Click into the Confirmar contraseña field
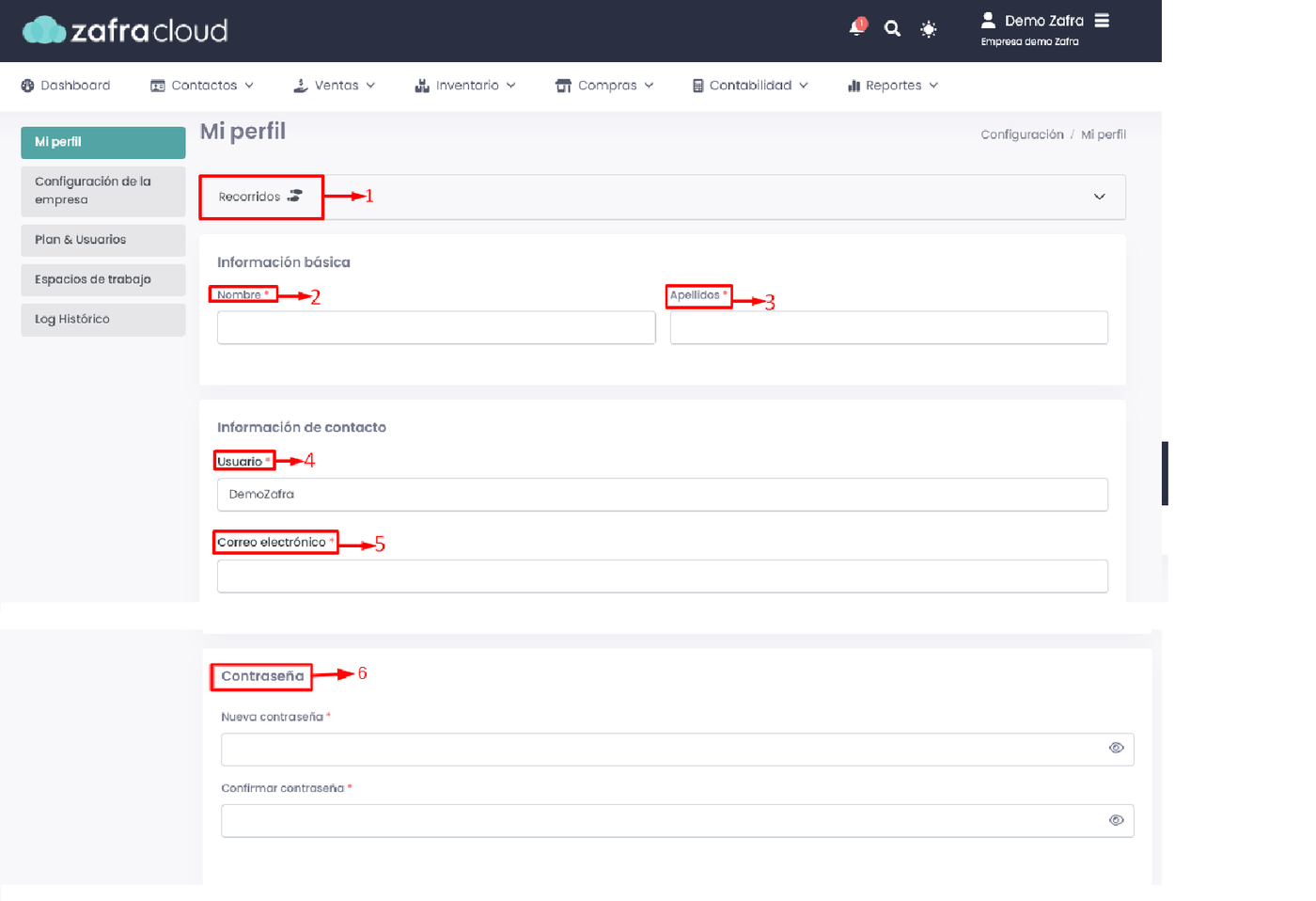Image resolution: width=1316 pixels, height=901 pixels. pyautogui.click(x=678, y=821)
